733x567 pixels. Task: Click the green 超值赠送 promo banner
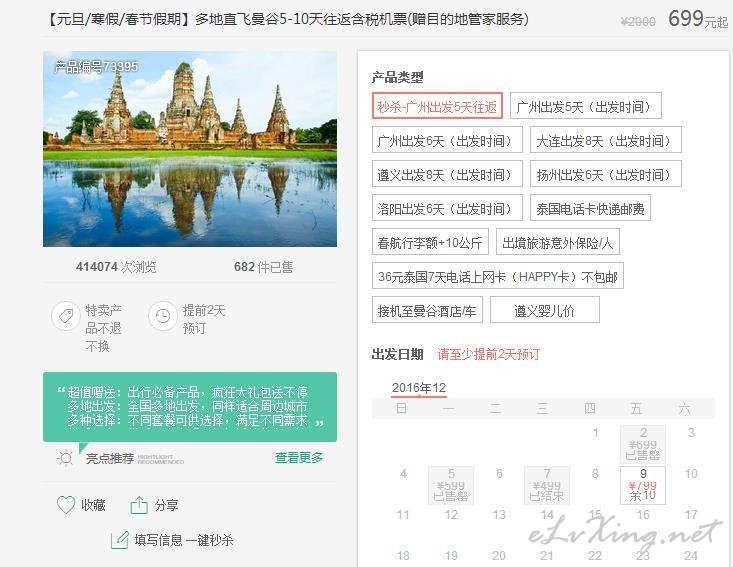point(190,407)
